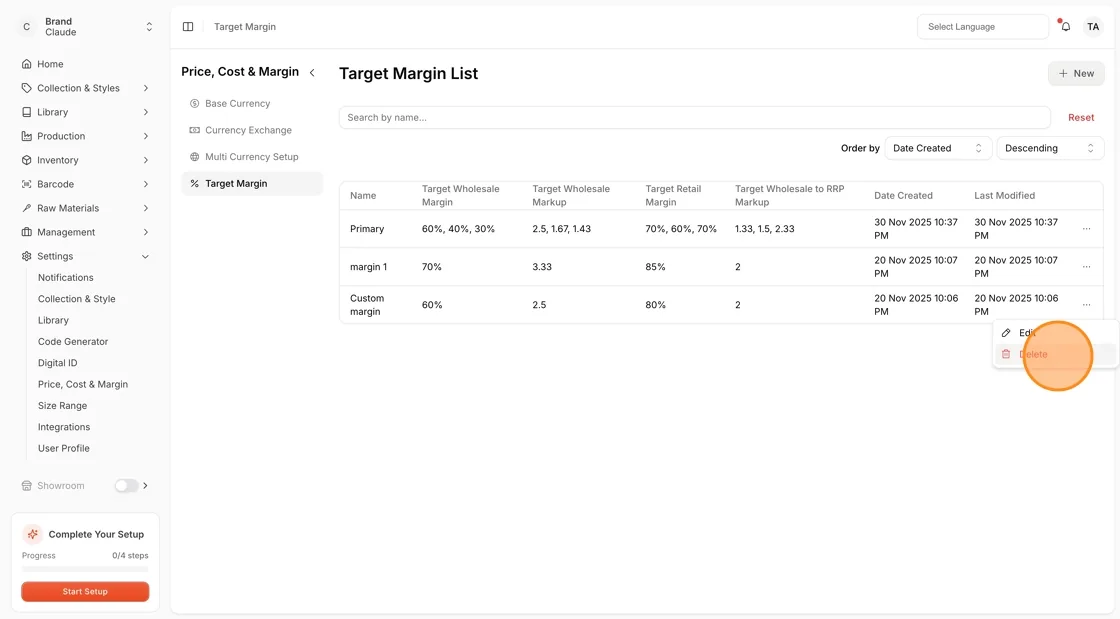Click the Complete Your Setup sparkle icon
The height and width of the screenshot is (619, 1120).
pyautogui.click(x=32, y=534)
